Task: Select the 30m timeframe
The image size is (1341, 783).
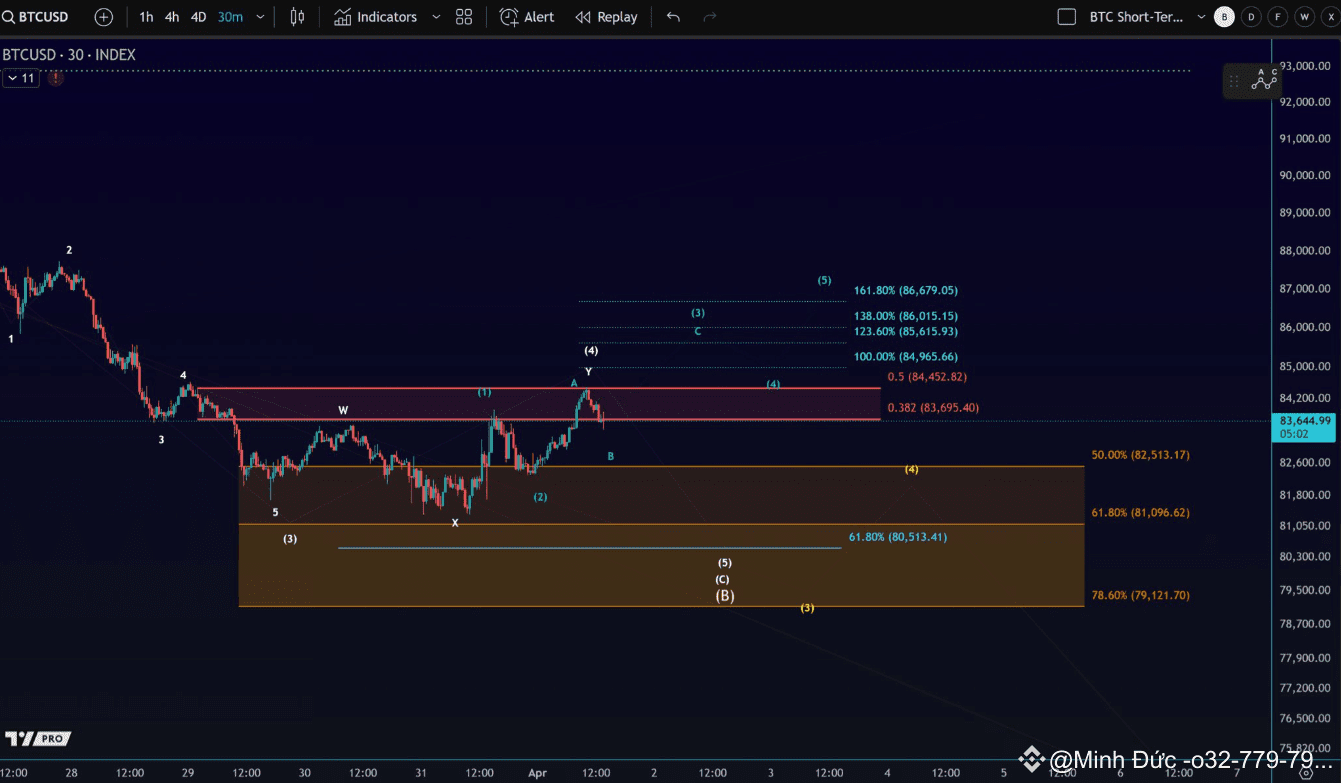Action: pyautogui.click(x=230, y=17)
